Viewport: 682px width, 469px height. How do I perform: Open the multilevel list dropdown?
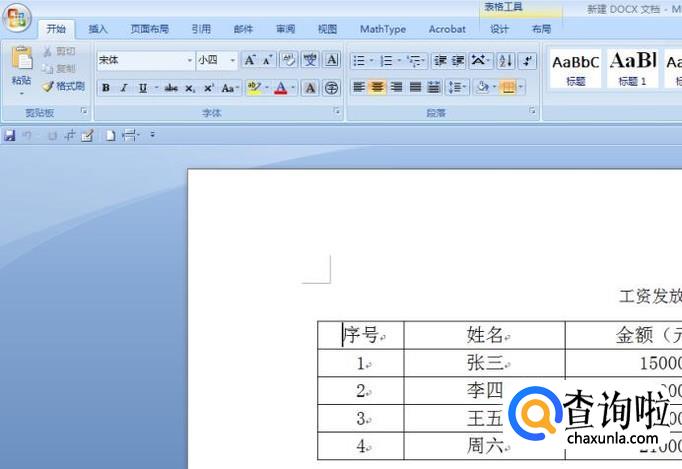click(x=416, y=60)
